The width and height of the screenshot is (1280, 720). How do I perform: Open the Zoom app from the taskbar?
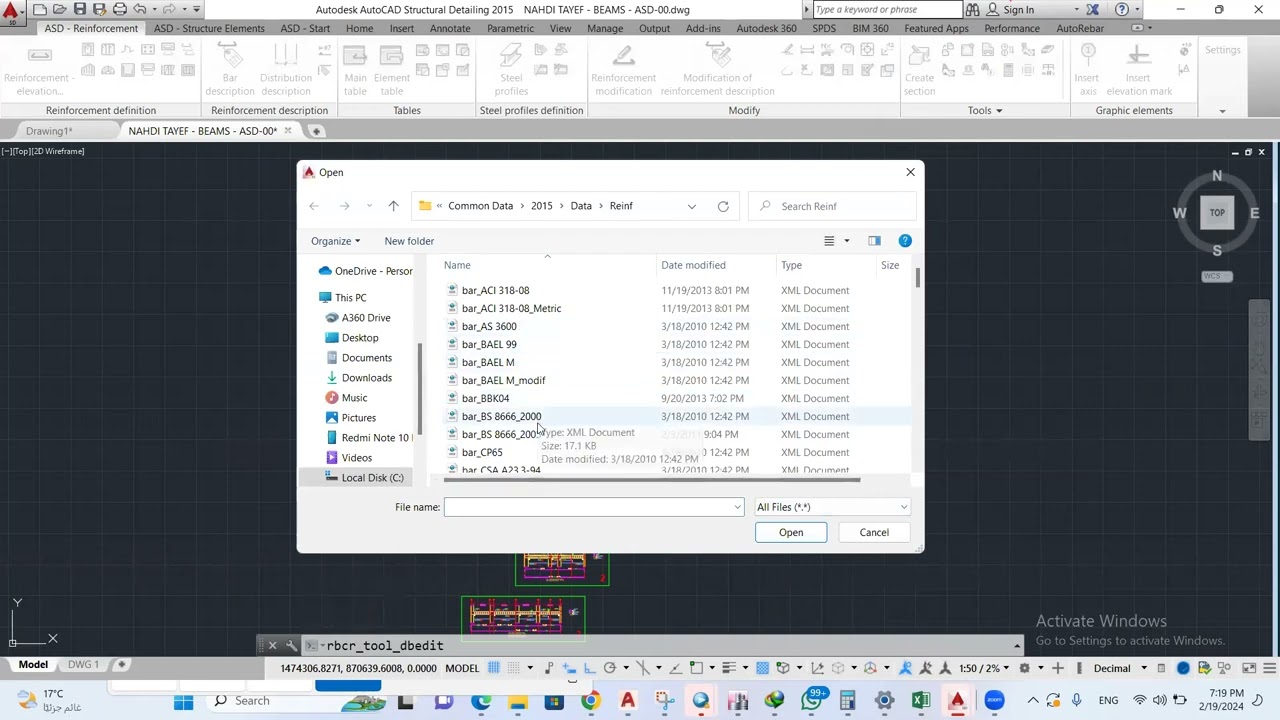(x=994, y=701)
